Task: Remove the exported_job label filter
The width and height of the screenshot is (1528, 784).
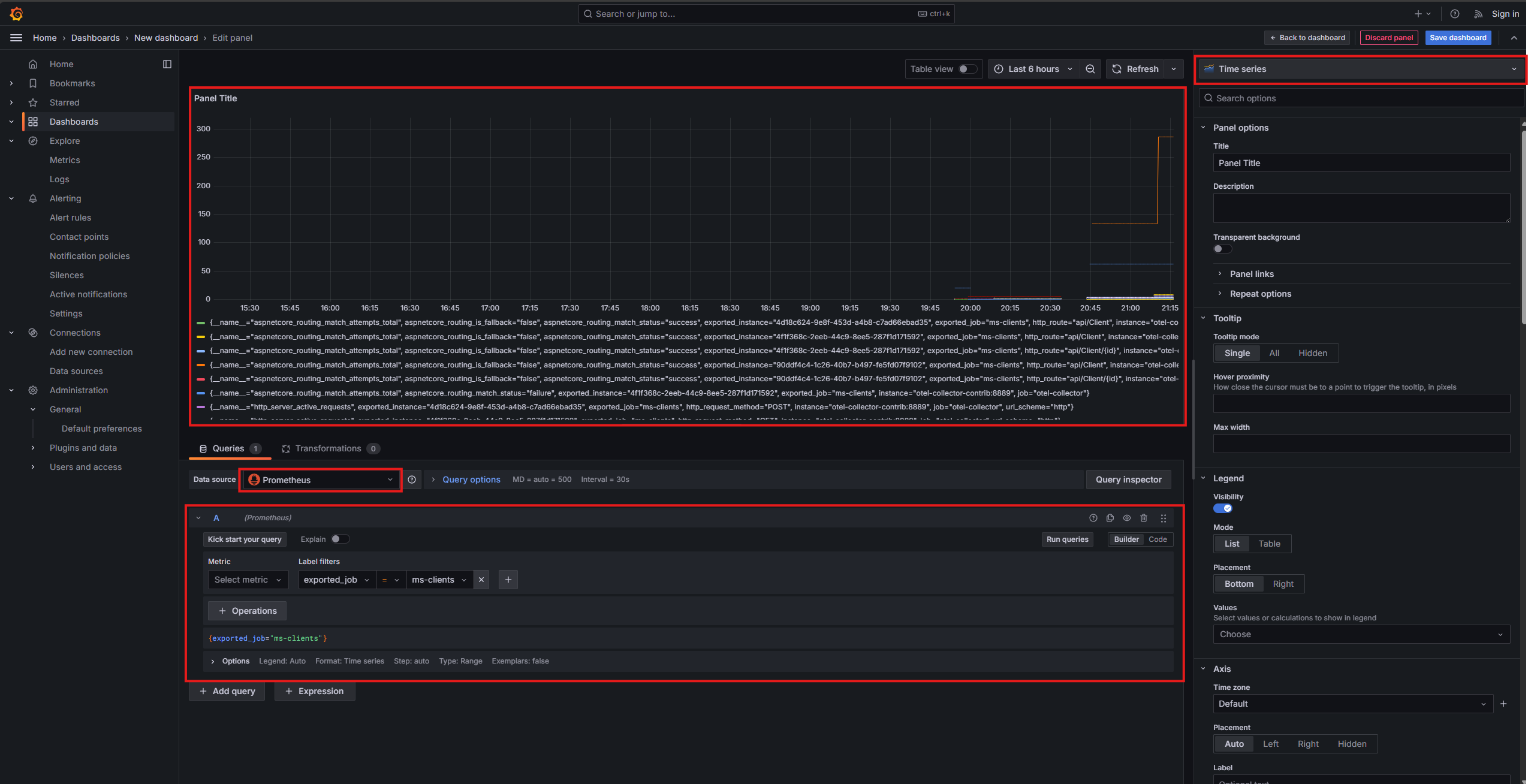Action: click(481, 580)
